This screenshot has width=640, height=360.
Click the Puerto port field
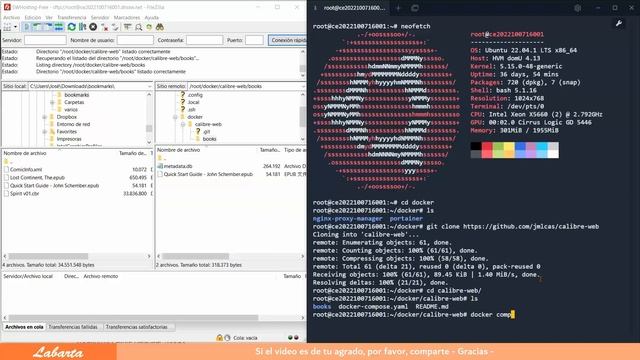254,40
